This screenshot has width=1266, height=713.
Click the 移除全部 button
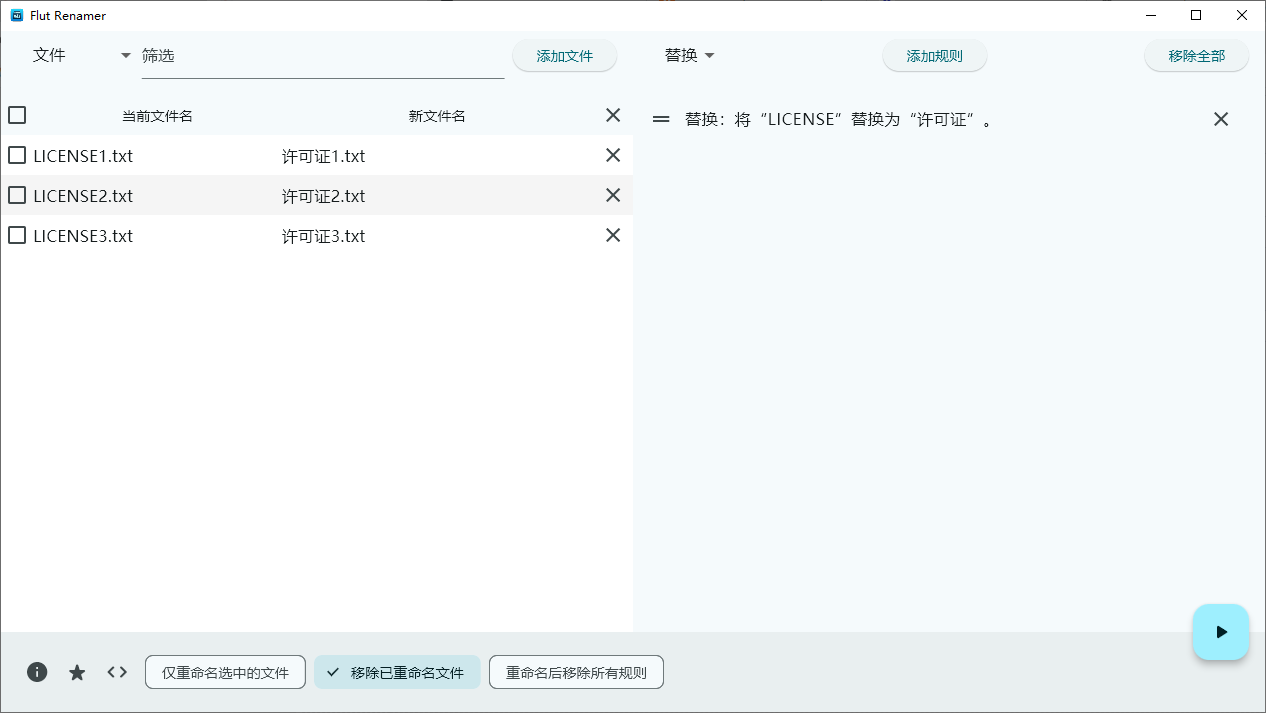pos(1197,56)
